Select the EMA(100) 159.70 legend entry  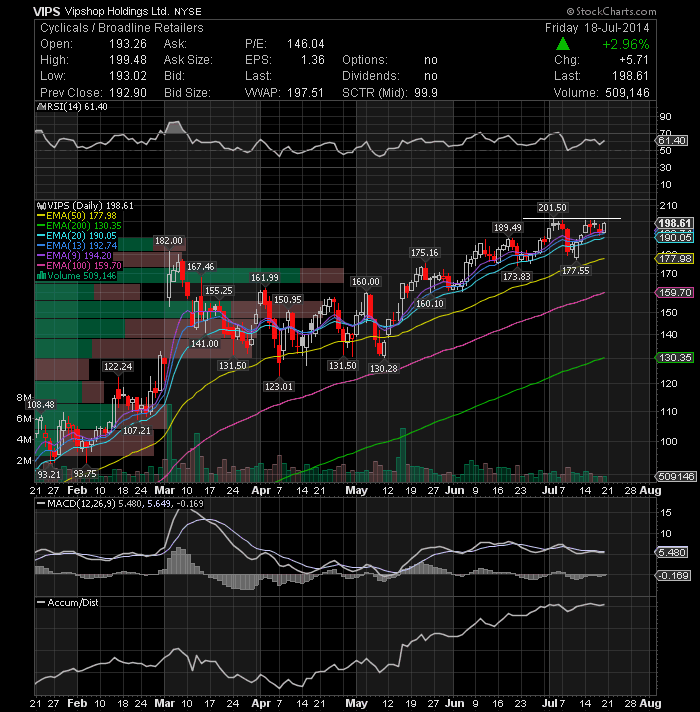tap(79, 266)
